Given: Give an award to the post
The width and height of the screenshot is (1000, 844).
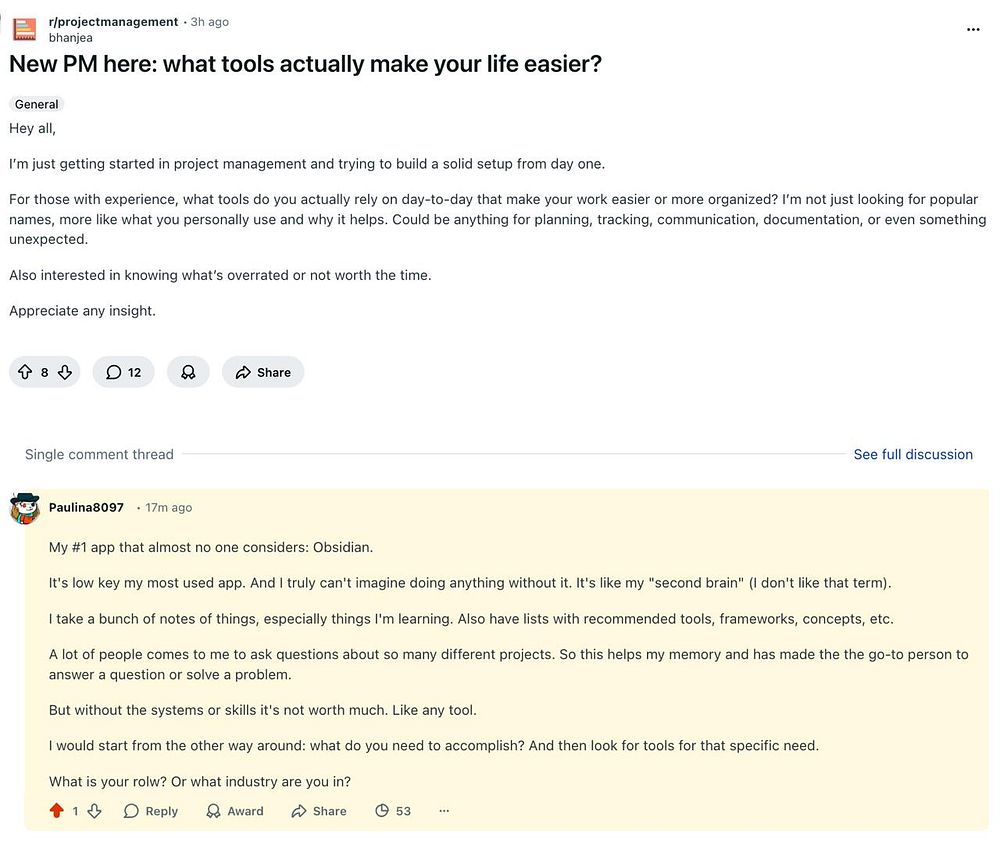Looking at the screenshot, I should 188,372.
